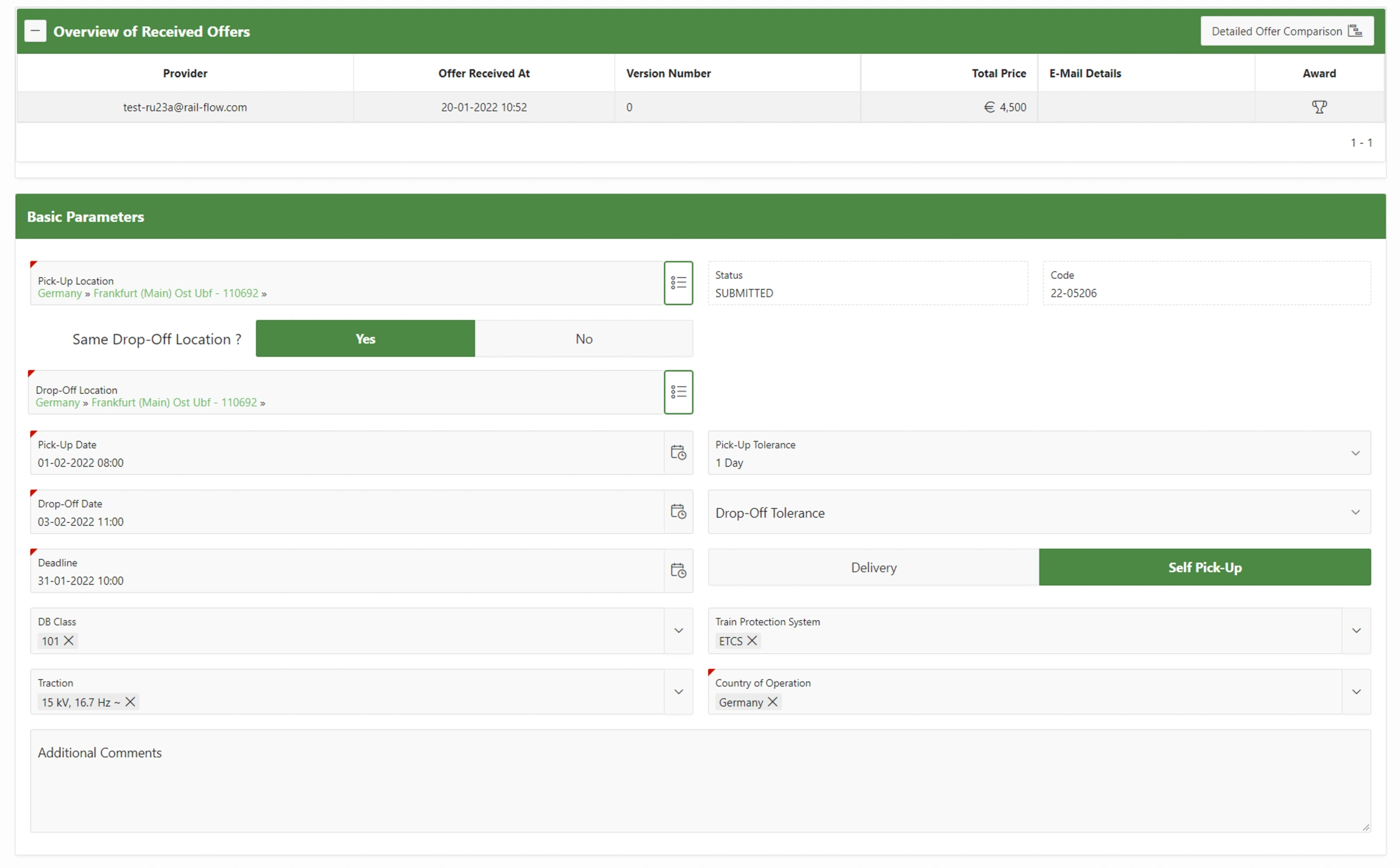Collapse the Overview of Received Offers section
Image resolution: width=1400 pixels, height=868 pixels.
click(35, 31)
